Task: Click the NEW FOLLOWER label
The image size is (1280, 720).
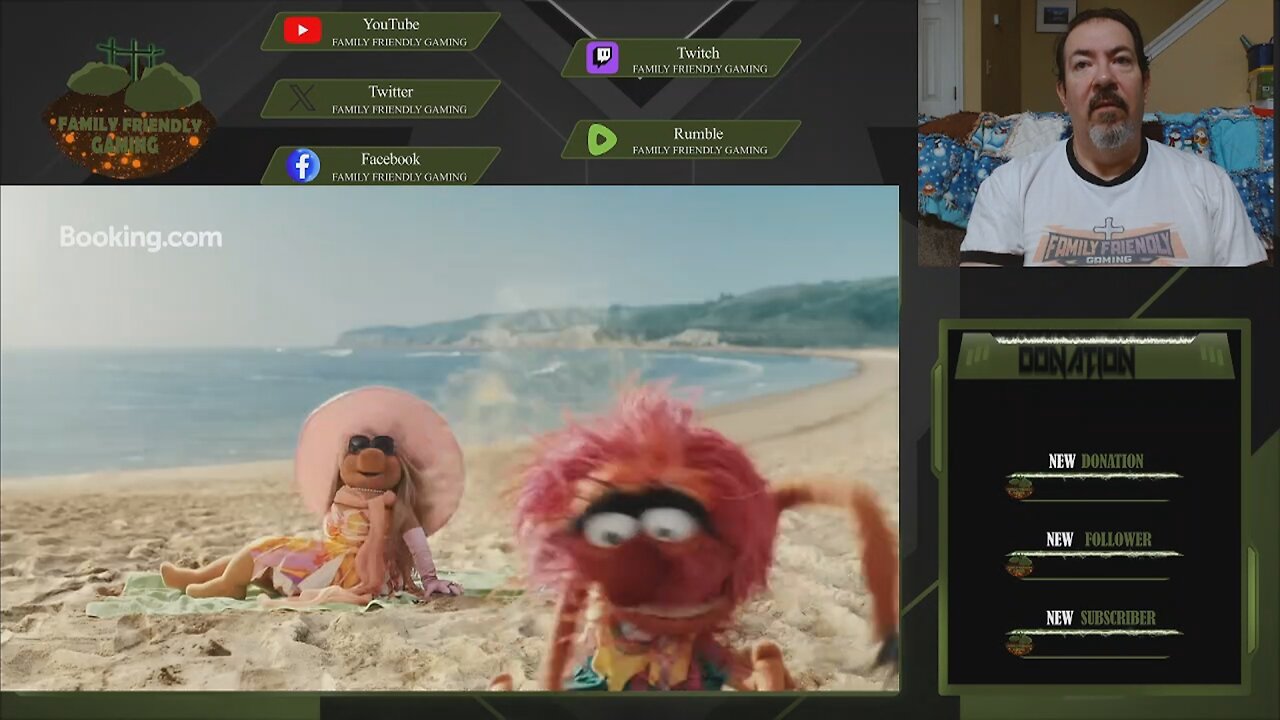Action: (x=1099, y=539)
